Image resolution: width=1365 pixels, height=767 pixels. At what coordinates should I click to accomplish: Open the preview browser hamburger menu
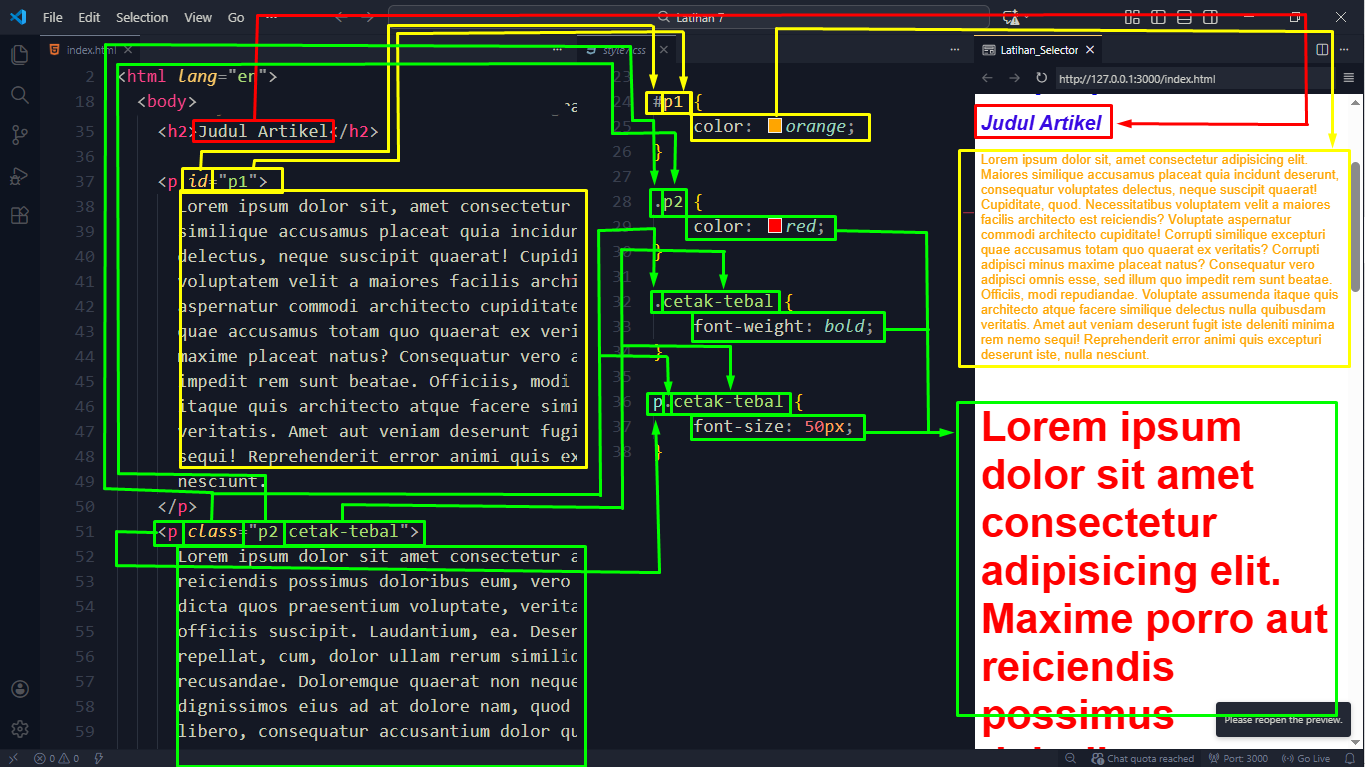1349,78
